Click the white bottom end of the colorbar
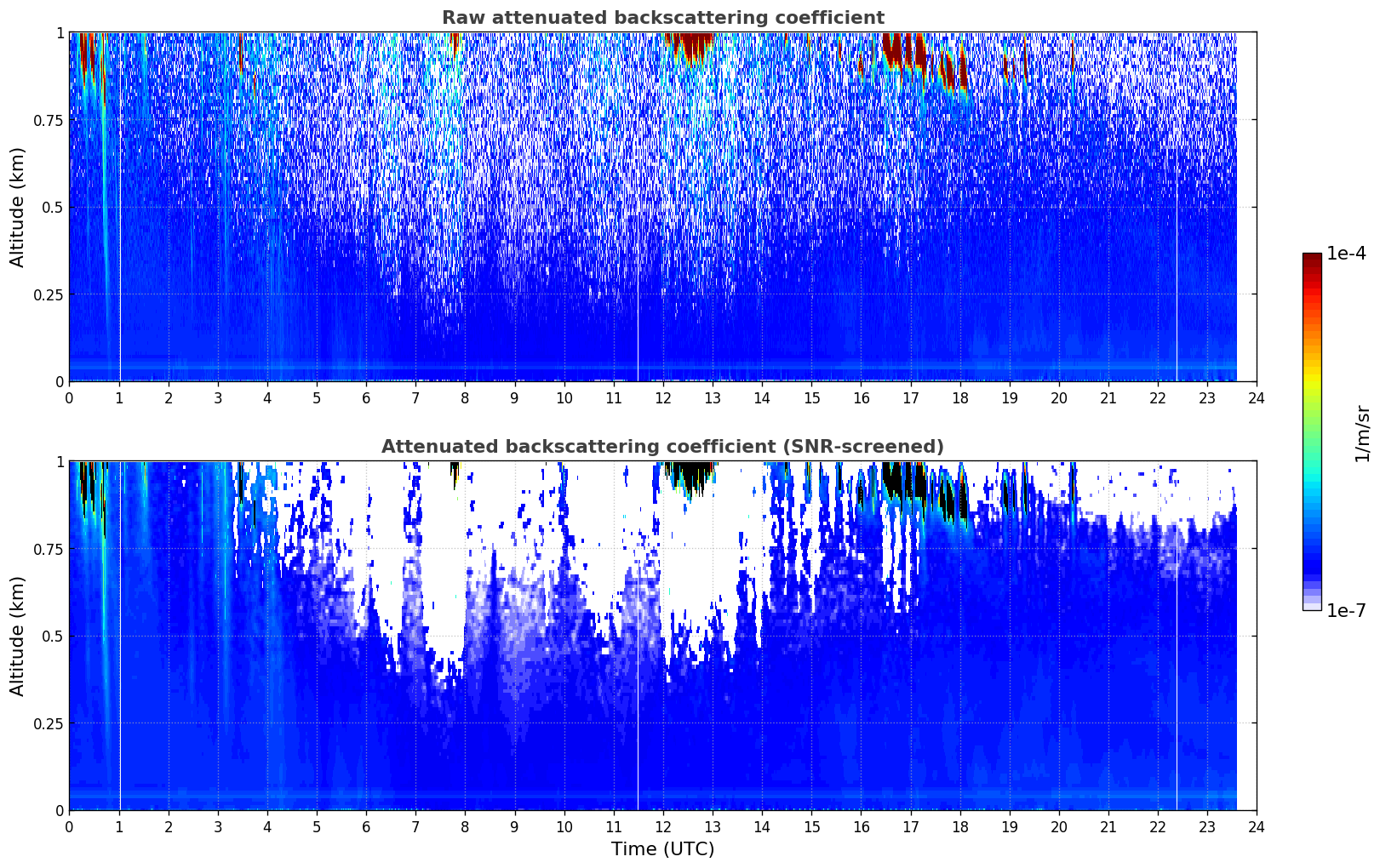The width and height of the screenshot is (1380, 868). tap(1311, 606)
